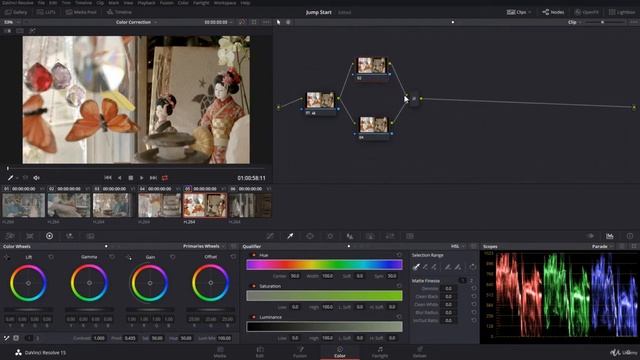Toggle the Clips view button
The width and height of the screenshot is (640, 360).
click(518, 12)
